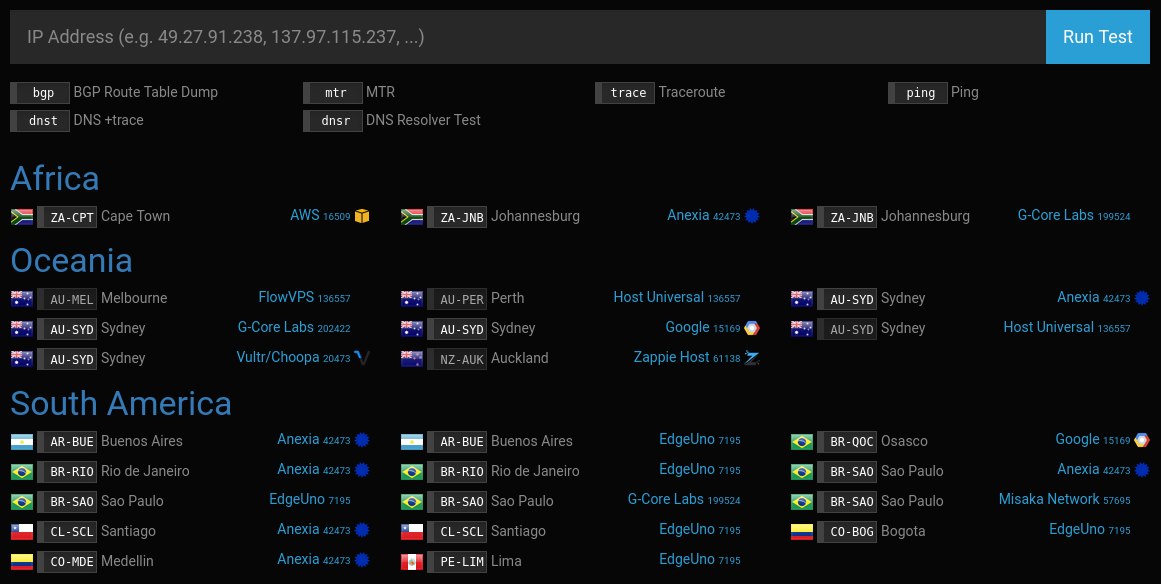This screenshot has height=584, width=1161.
Task: Select ZA-JNB location with G-Core Labs
Action: coord(847,217)
